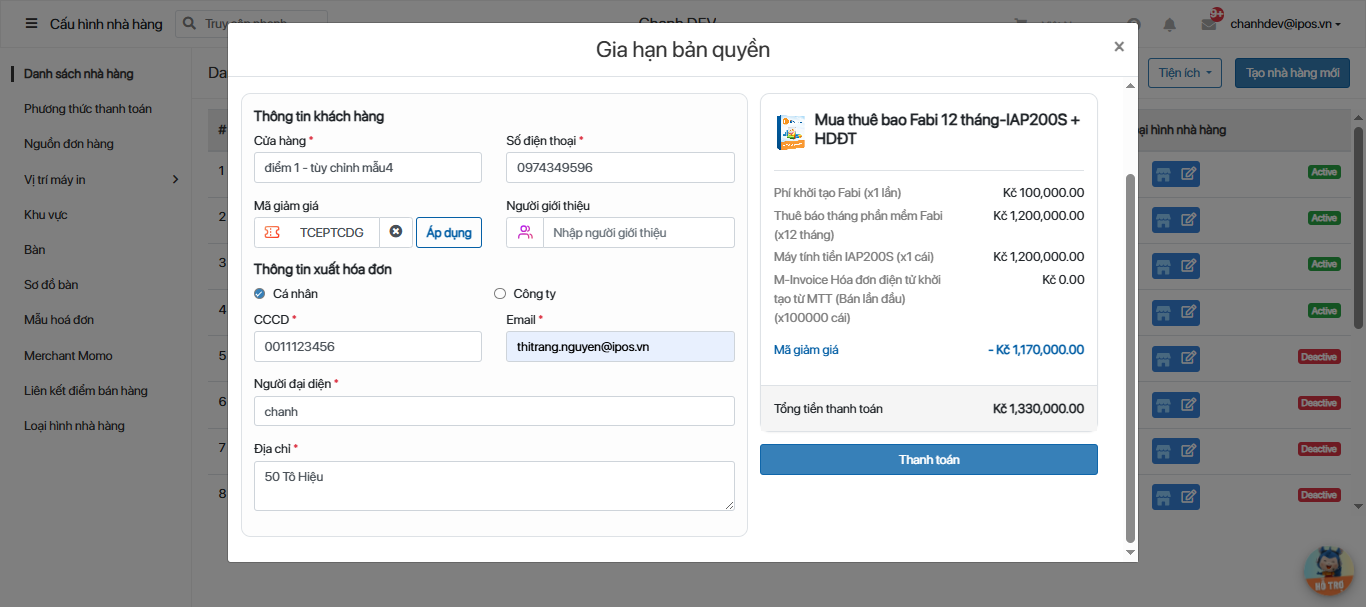The image size is (1366, 607).
Task: Clear the discount code TCEPTCDG
Action: click(396, 232)
